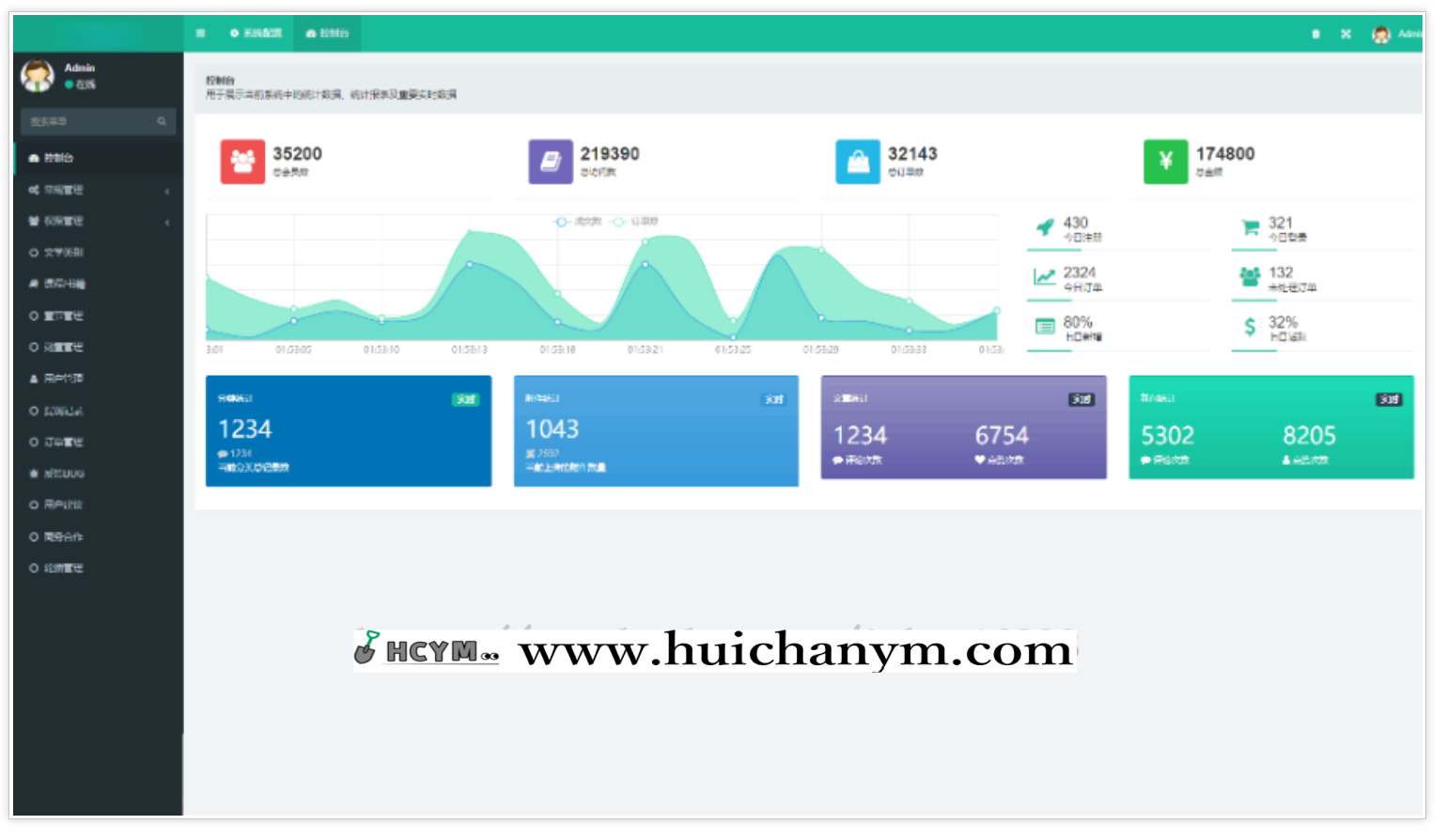1446x840 pixels.
Task: Click the rocket icon beside 430
Action: tap(1045, 227)
